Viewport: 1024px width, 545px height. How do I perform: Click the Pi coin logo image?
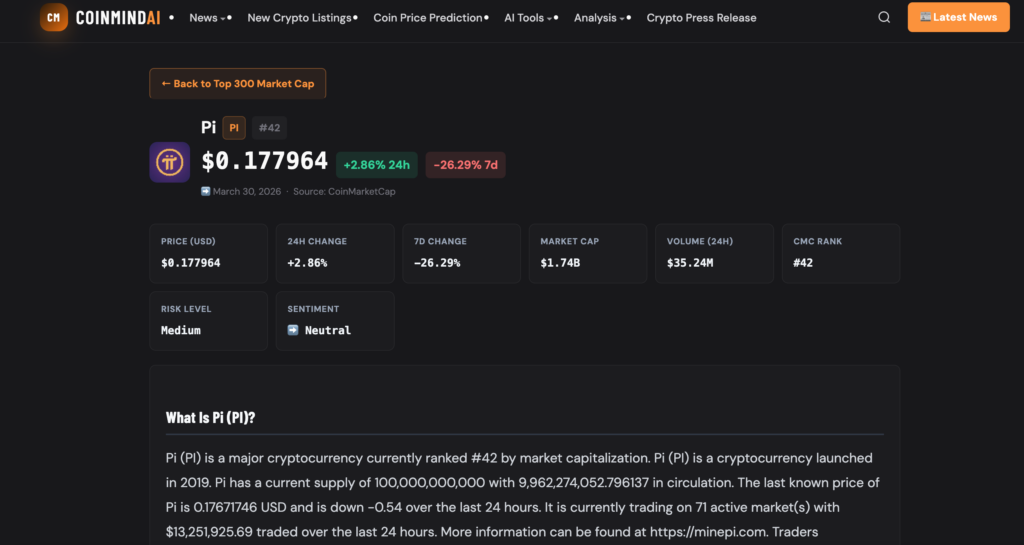170,163
